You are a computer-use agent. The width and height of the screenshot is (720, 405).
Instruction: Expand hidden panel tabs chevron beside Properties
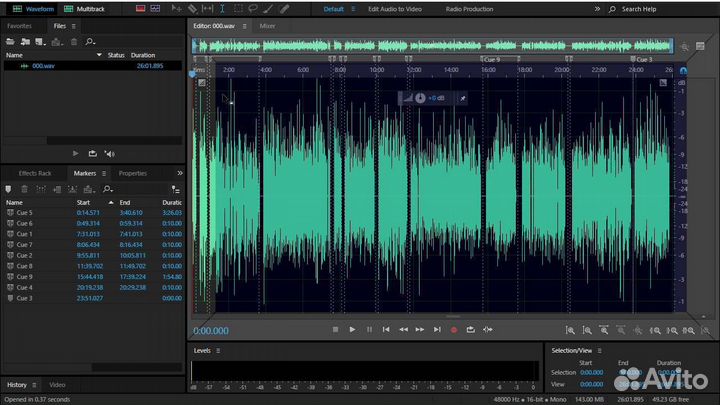[180, 173]
